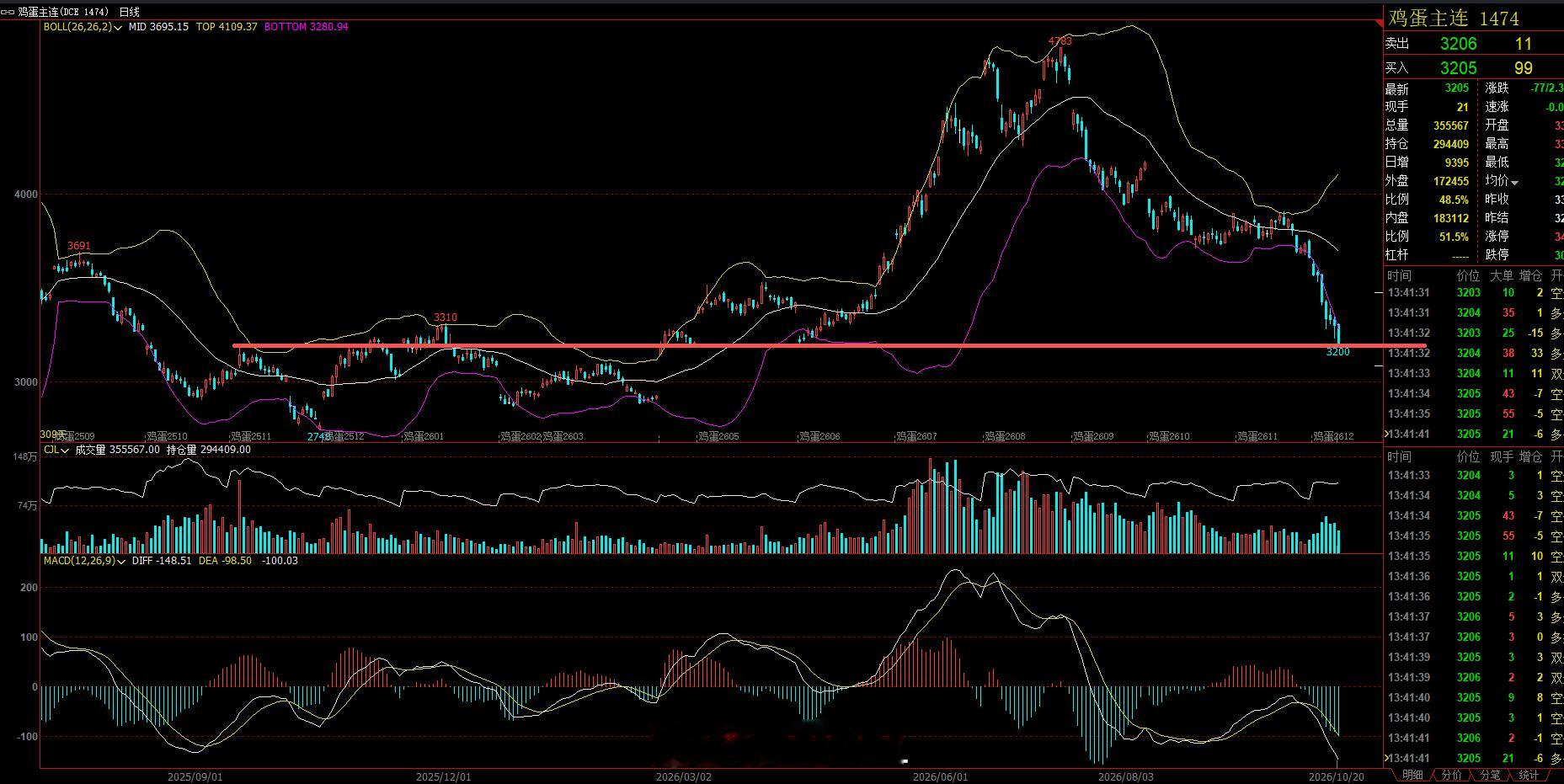Click the 鸡蛋2610 contract marker
The height and width of the screenshot is (784, 1564).
point(1169,436)
